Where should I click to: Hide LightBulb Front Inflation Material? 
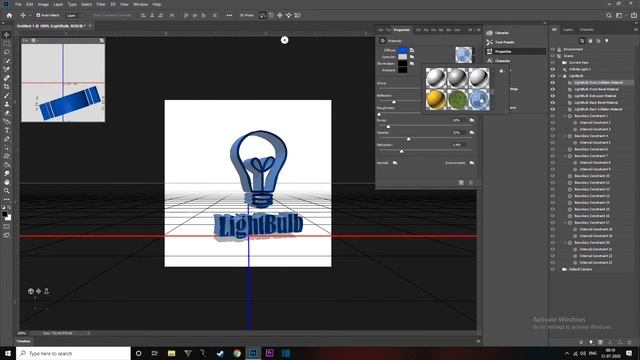(553, 82)
